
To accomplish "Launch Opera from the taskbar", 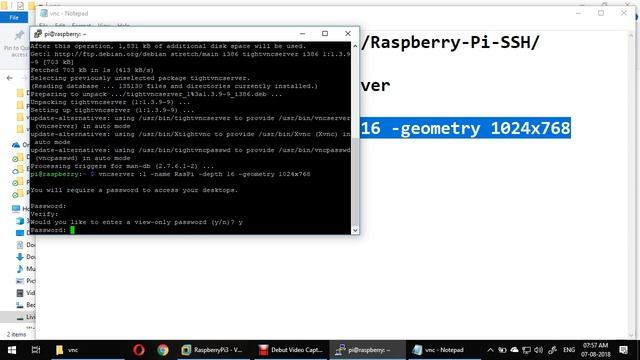I will [139, 350].
